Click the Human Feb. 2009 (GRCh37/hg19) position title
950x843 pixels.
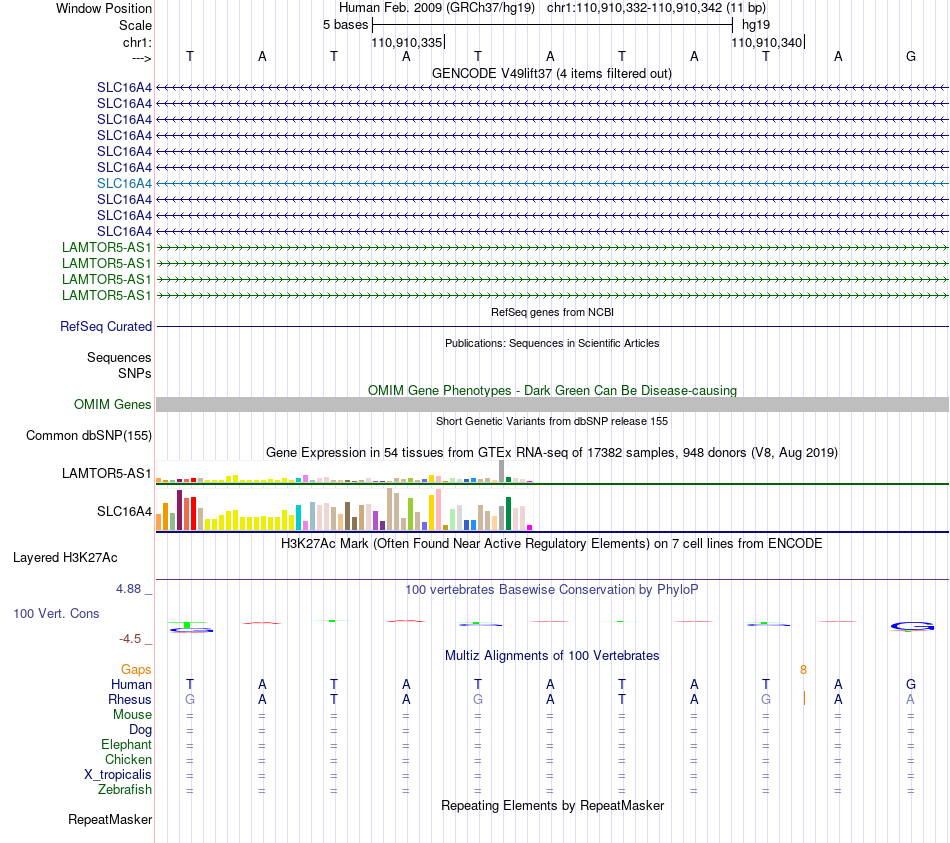point(437,8)
